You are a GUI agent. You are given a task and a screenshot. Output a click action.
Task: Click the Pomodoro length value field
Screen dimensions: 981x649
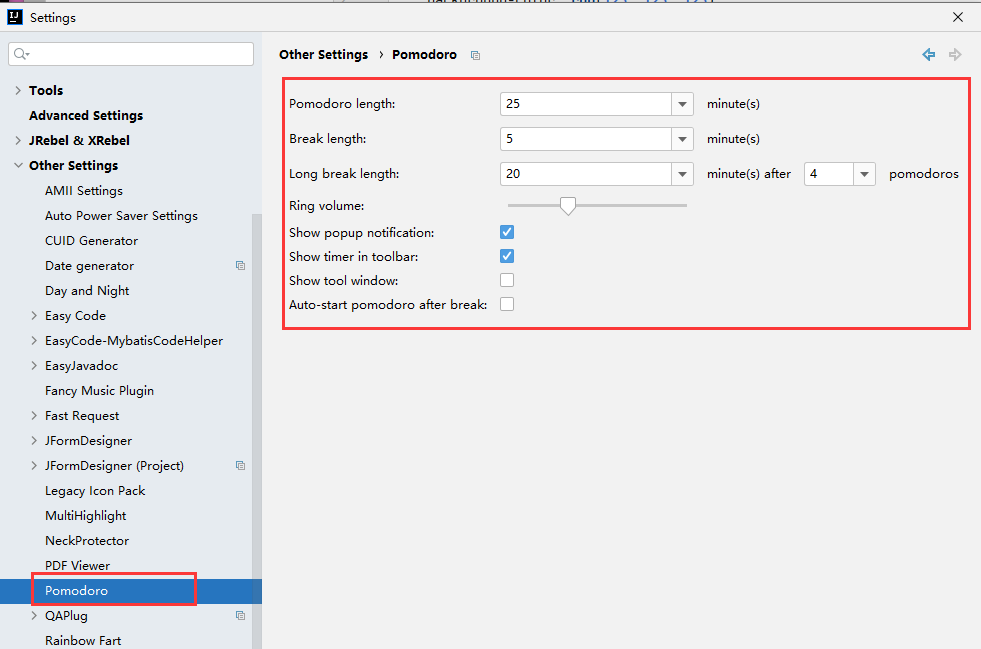pos(586,104)
